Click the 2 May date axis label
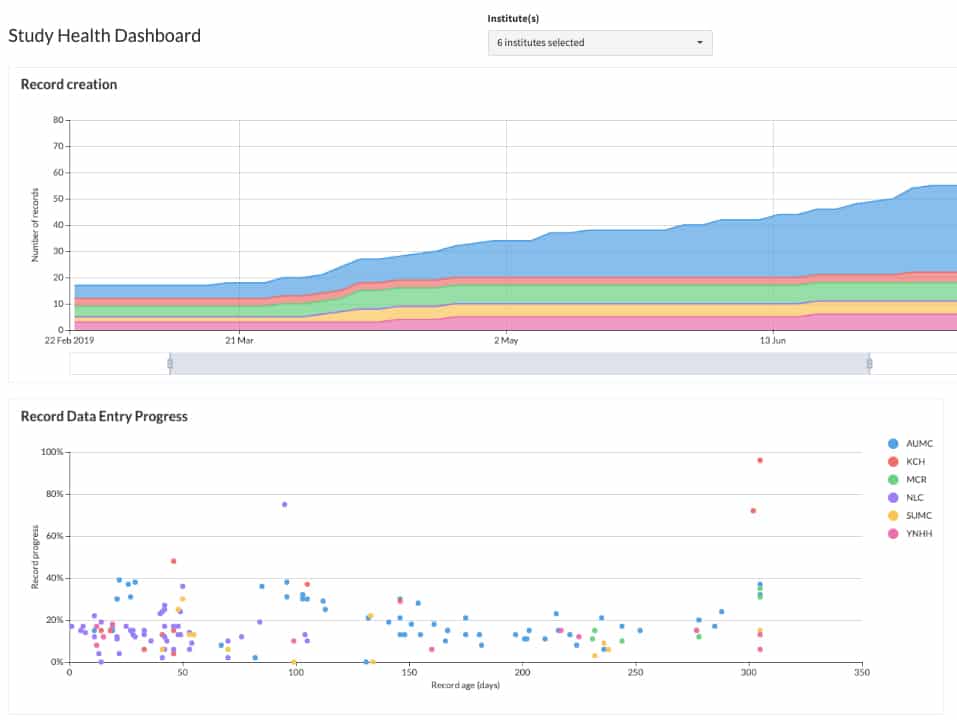This screenshot has width=957, height=720. pyautogui.click(x=506, y=340)
